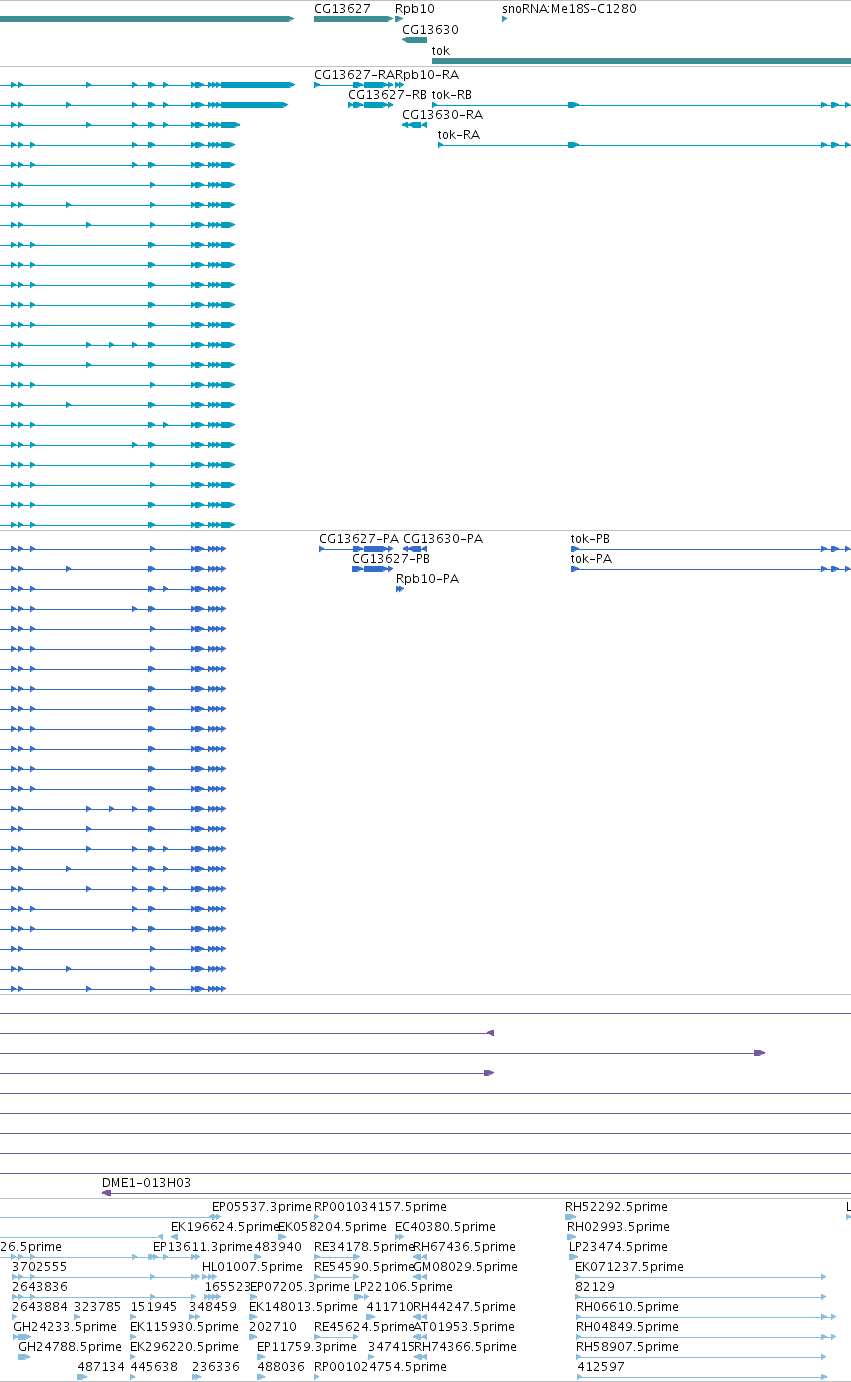Image resolution: width=851 pixels, height=1382 pixels.
Task: Click the tok-RA transcript label
Action: click(x=459, y=134)
